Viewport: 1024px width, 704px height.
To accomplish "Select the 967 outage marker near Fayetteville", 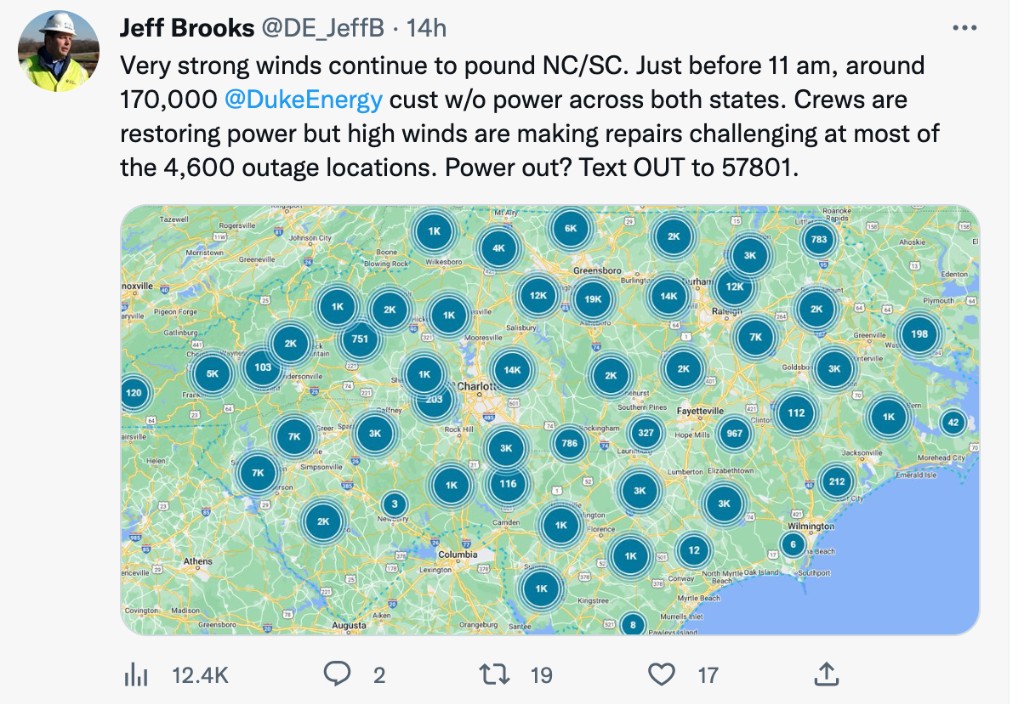I will pyautogui.click(x=734, y=433).
